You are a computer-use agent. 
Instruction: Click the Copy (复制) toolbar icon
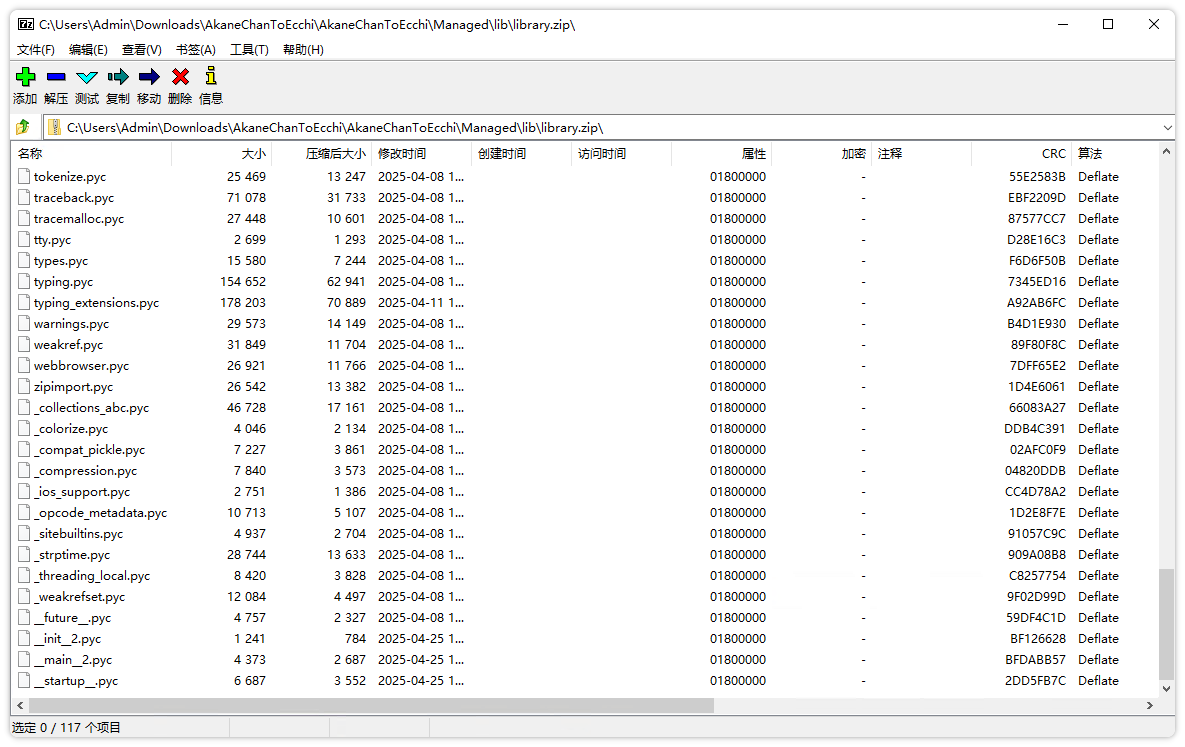[118, 77]
